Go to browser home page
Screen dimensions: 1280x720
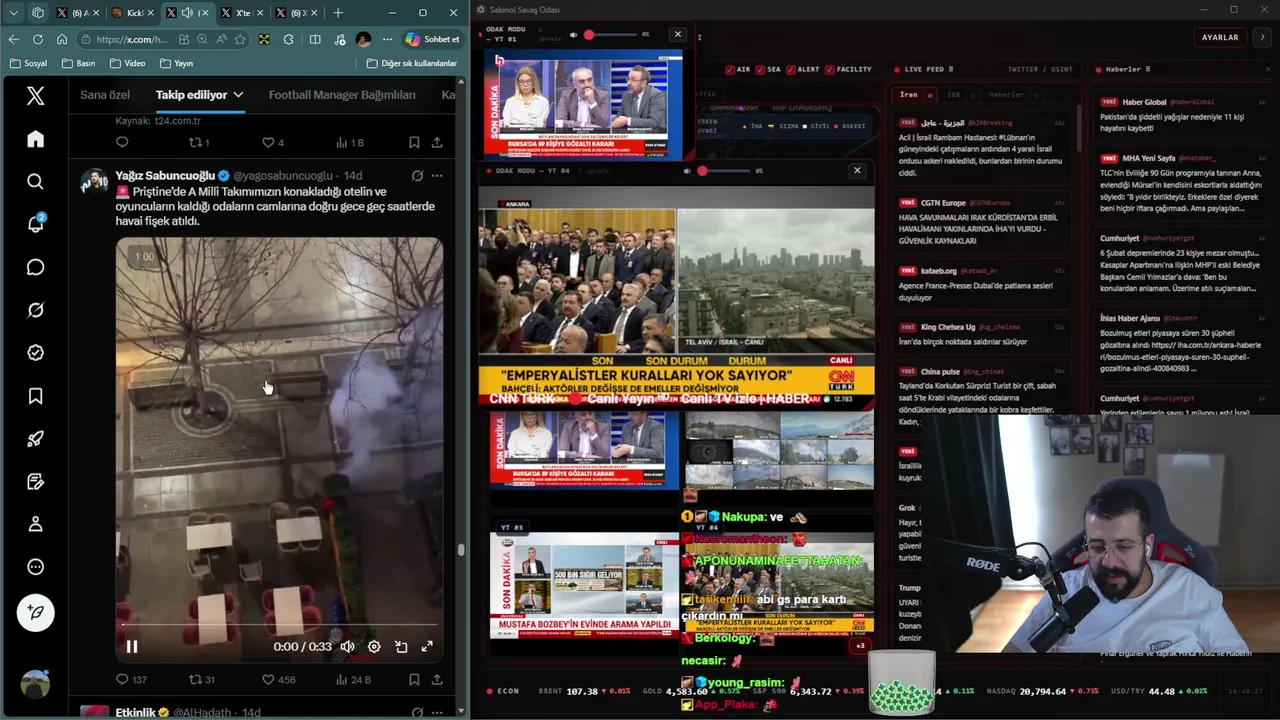tap(62, 39)
